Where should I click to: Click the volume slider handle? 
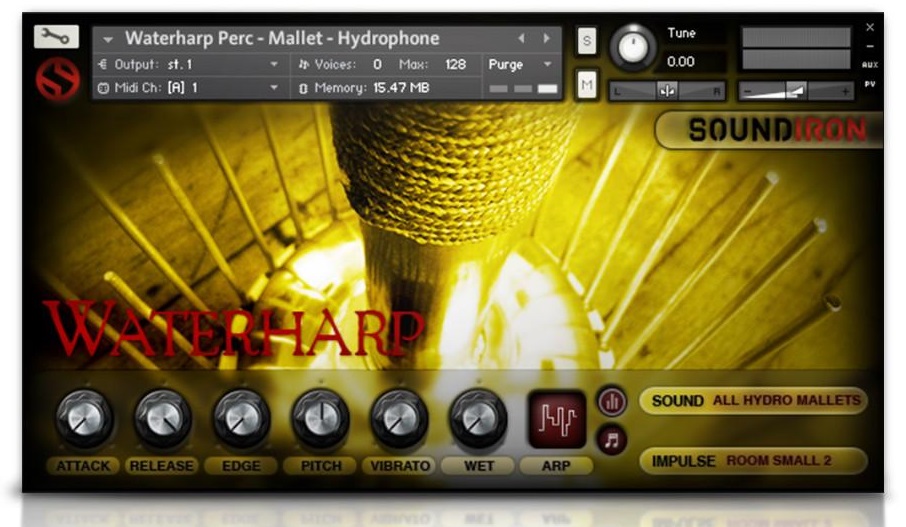click(x=796, y=91)
